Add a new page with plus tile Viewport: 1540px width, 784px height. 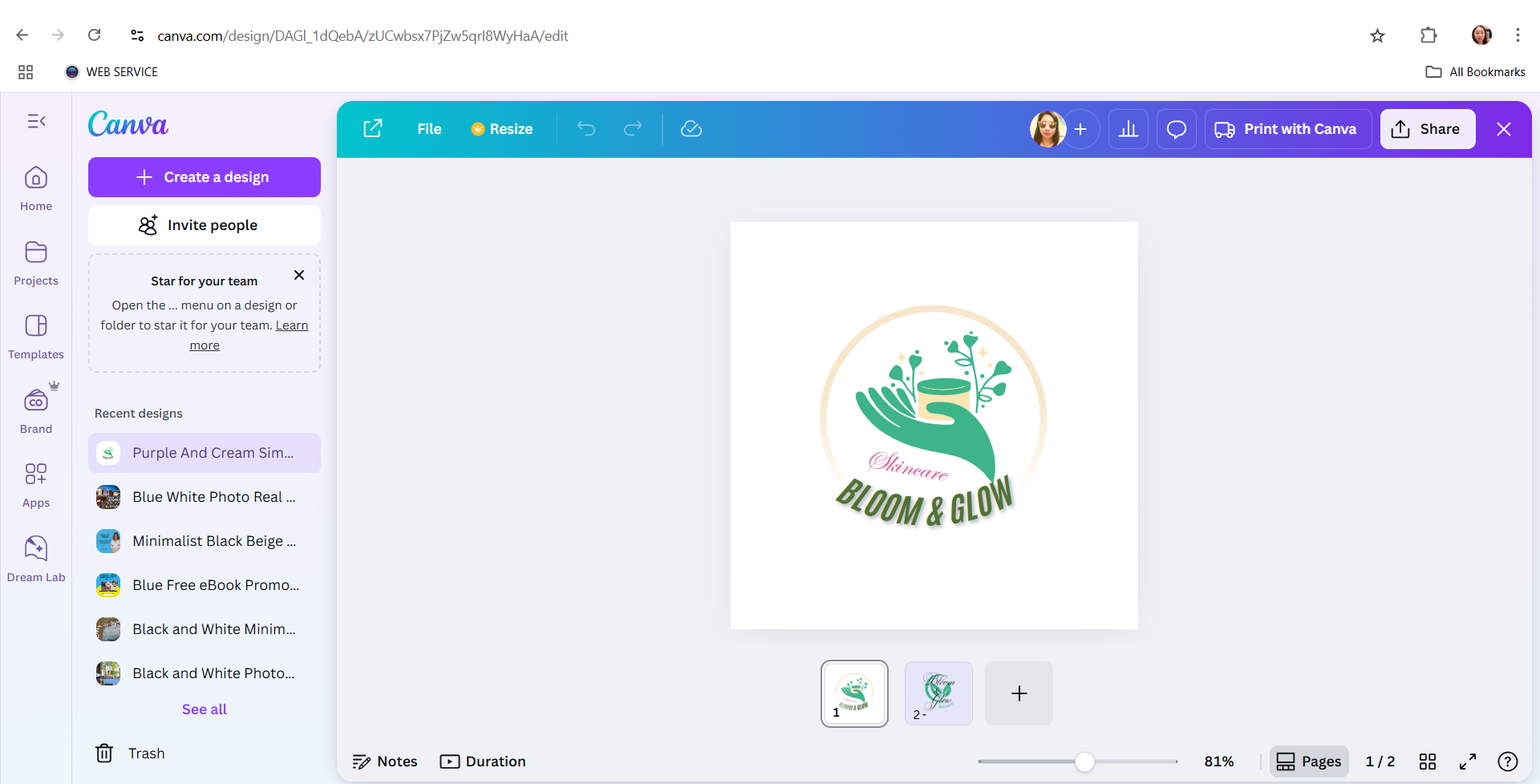[x=1019, y=693]
